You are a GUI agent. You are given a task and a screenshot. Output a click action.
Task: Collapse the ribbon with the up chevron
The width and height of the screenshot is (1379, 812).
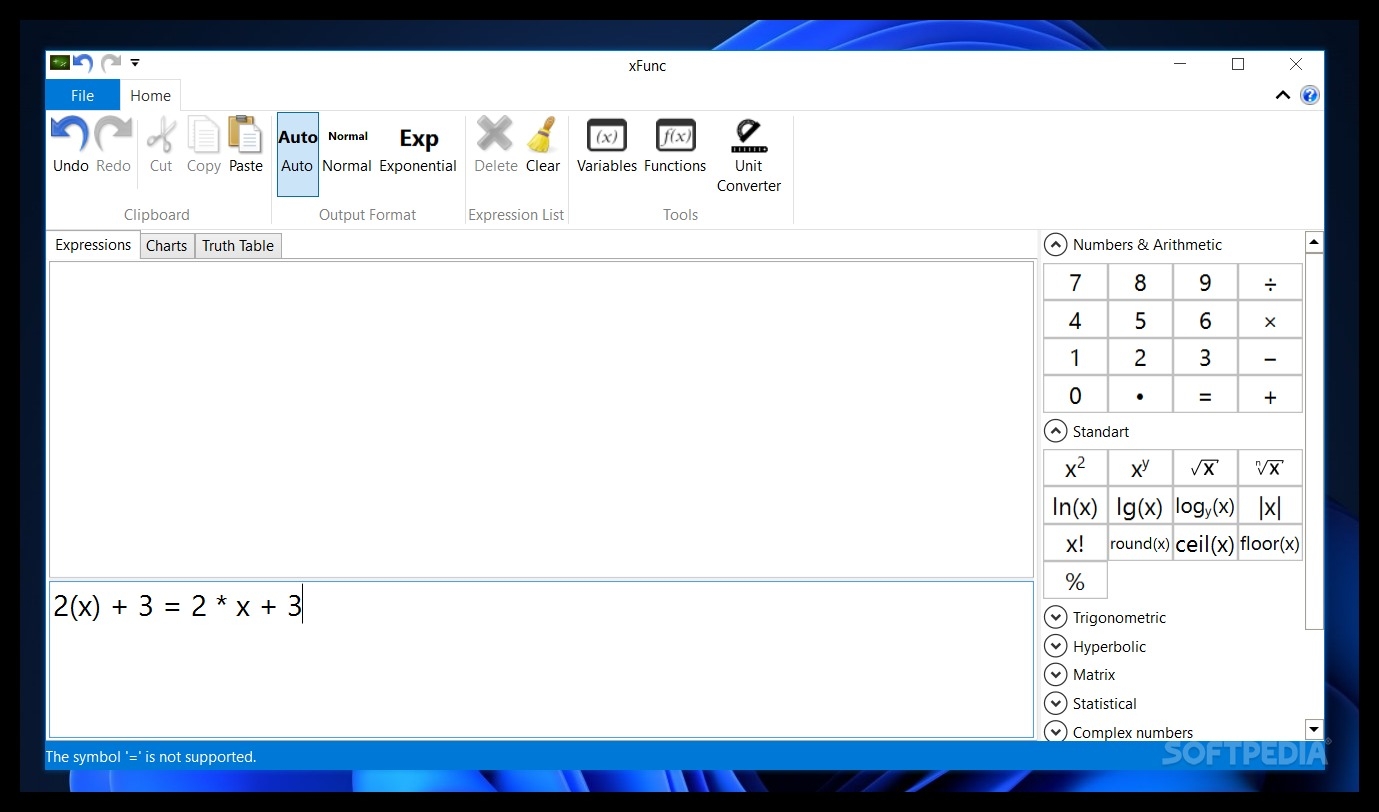coord(1283,95)
